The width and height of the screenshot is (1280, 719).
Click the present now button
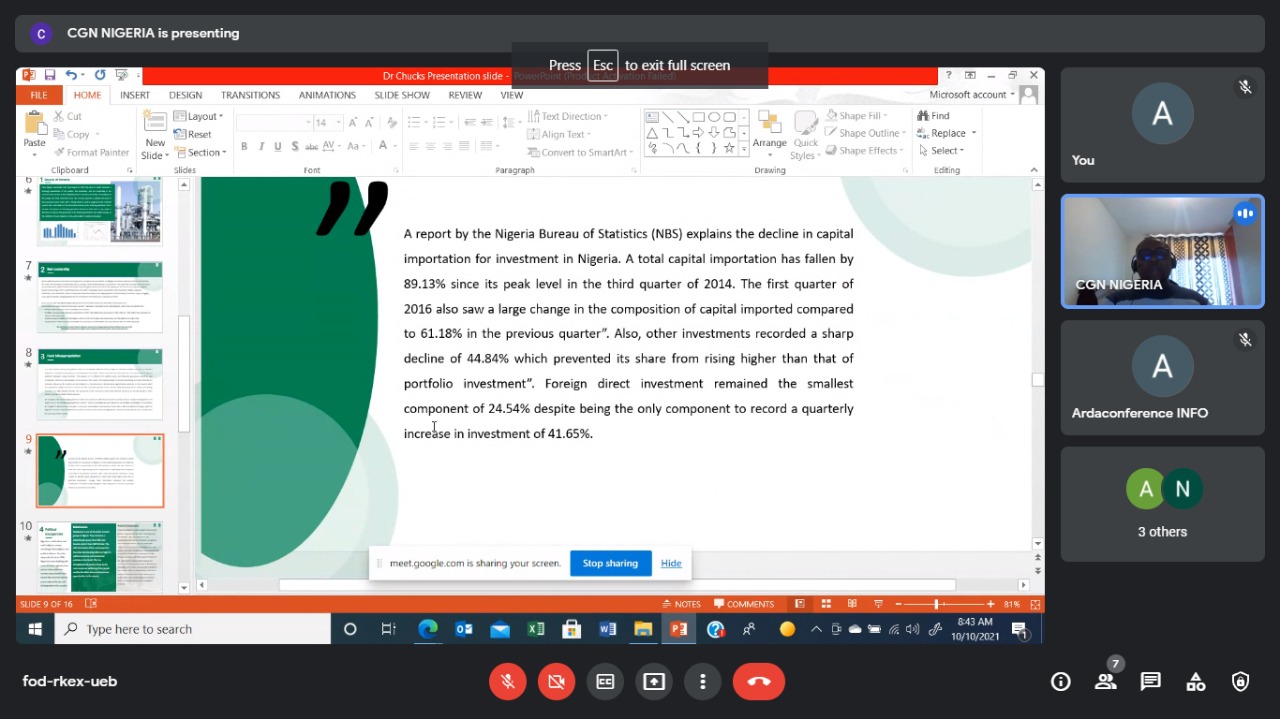click(x=654, y=681)
